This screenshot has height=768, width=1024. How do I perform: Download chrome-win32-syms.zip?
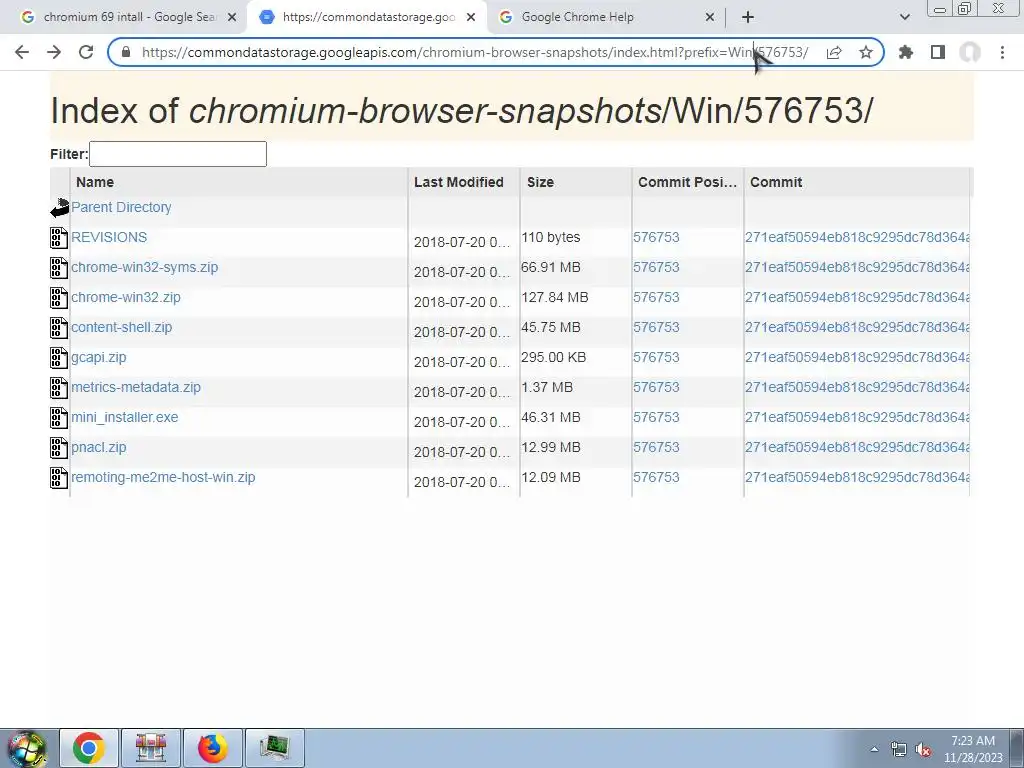pyautogui.click(x=144, y=267)
